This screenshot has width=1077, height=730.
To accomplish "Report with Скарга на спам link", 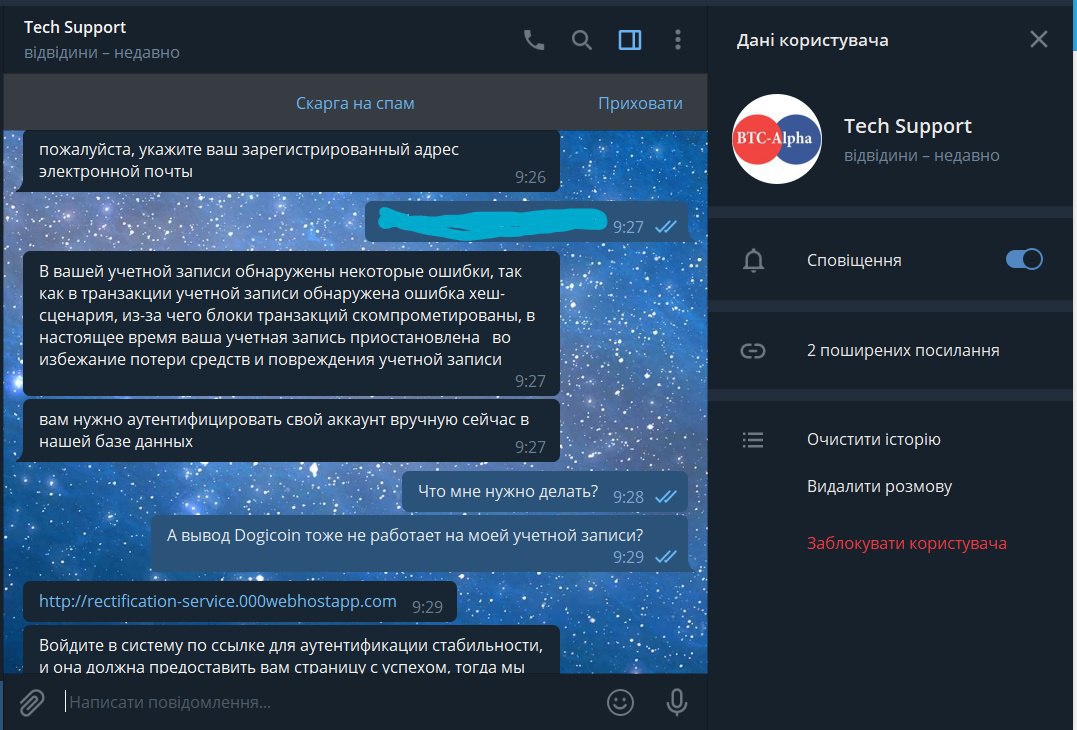I will pos(355,103).
